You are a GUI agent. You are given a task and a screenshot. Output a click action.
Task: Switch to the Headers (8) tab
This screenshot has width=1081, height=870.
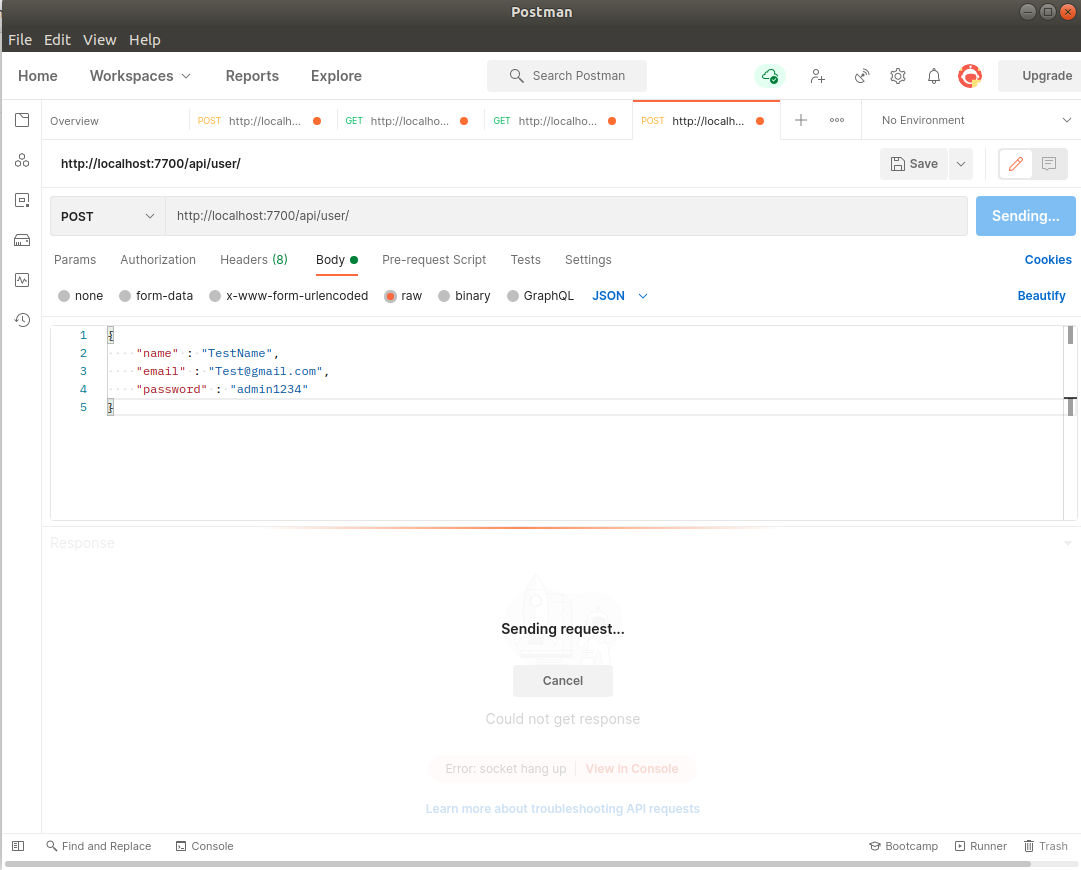point(254,260)
